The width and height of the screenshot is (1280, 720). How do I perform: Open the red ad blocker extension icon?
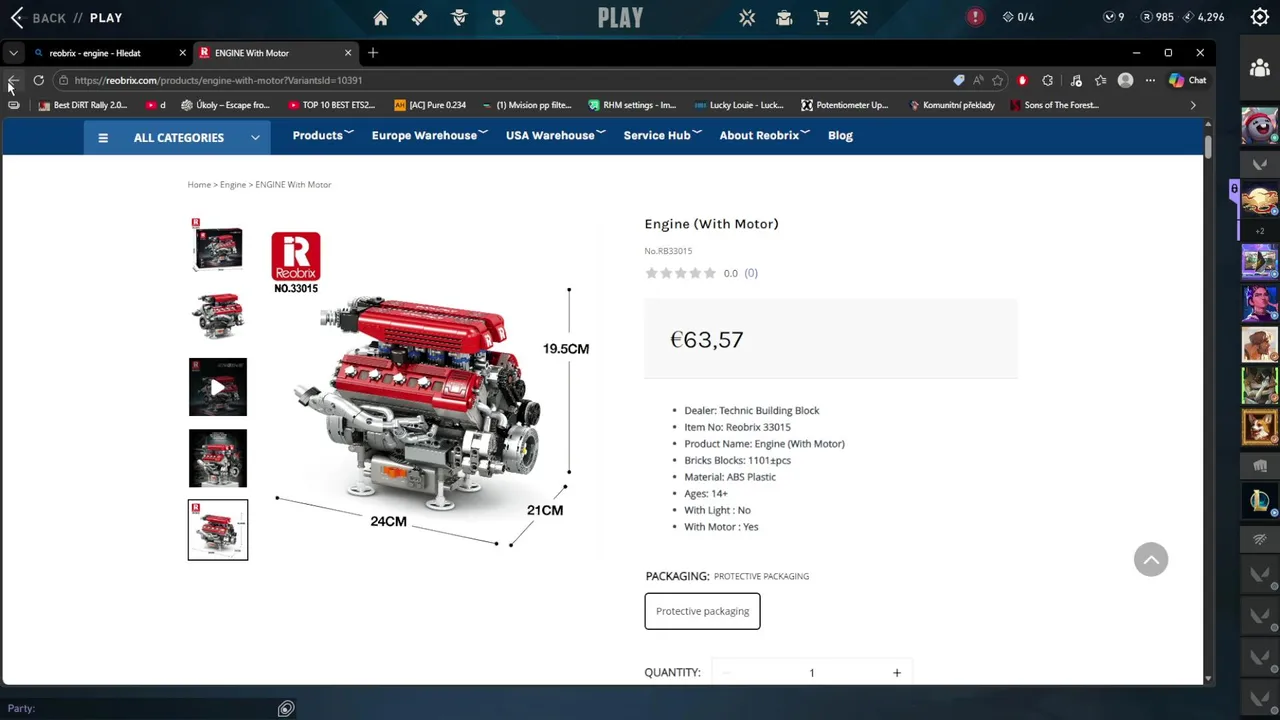(x=1022, y=80)
